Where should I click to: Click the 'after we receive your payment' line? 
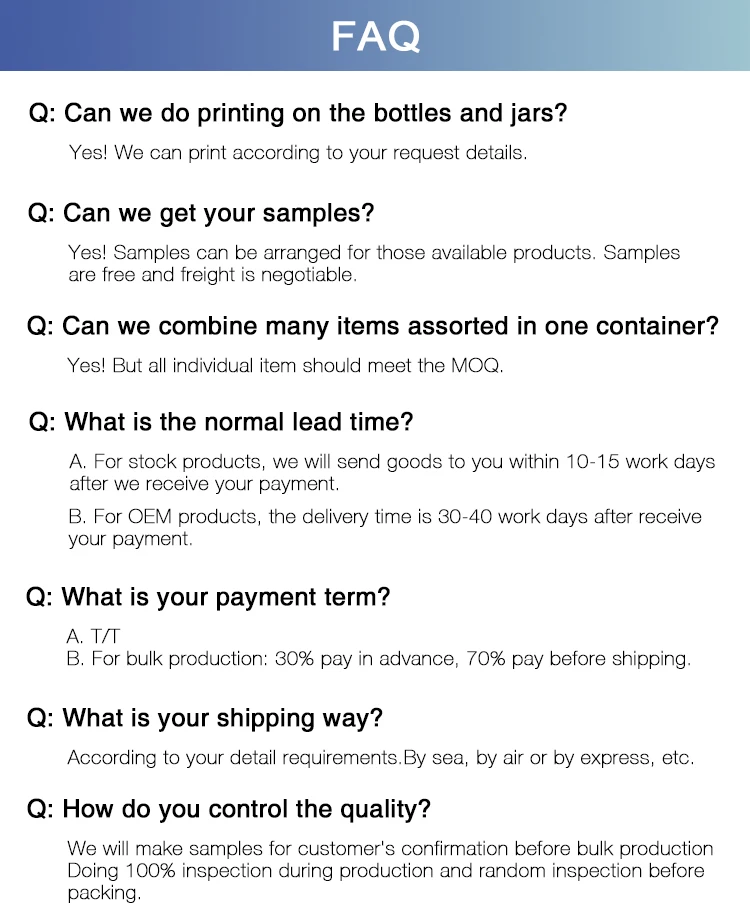(204, 484)
